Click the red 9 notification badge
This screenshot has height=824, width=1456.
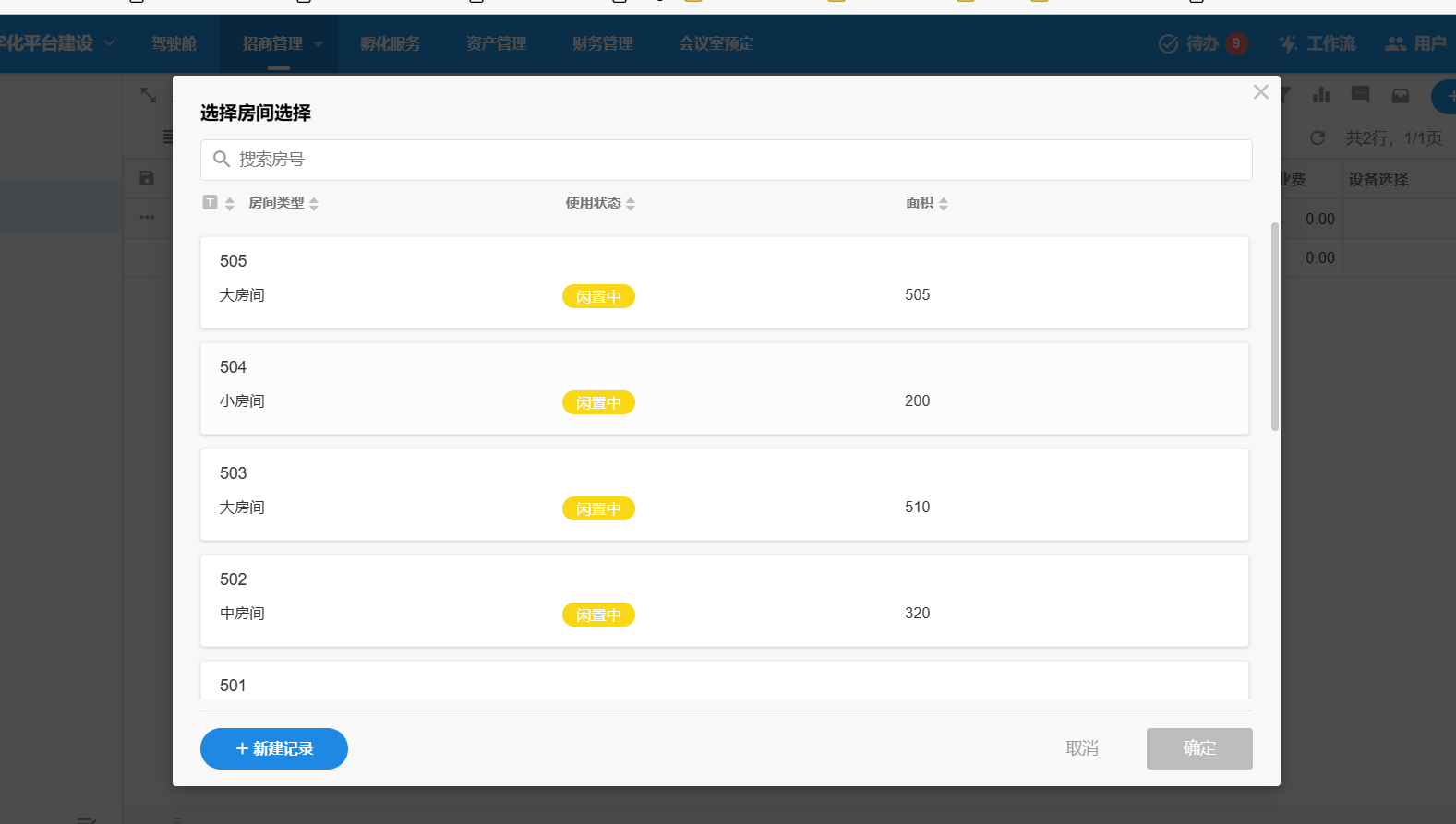[x=1236, y=43]
